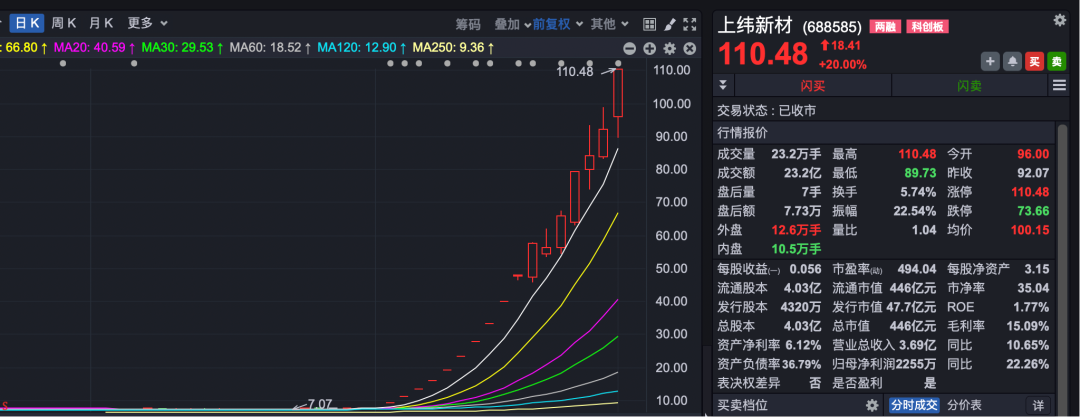1080x417 pixels.
Task: Open quote panel settings gear
Action: (1059, 20)
